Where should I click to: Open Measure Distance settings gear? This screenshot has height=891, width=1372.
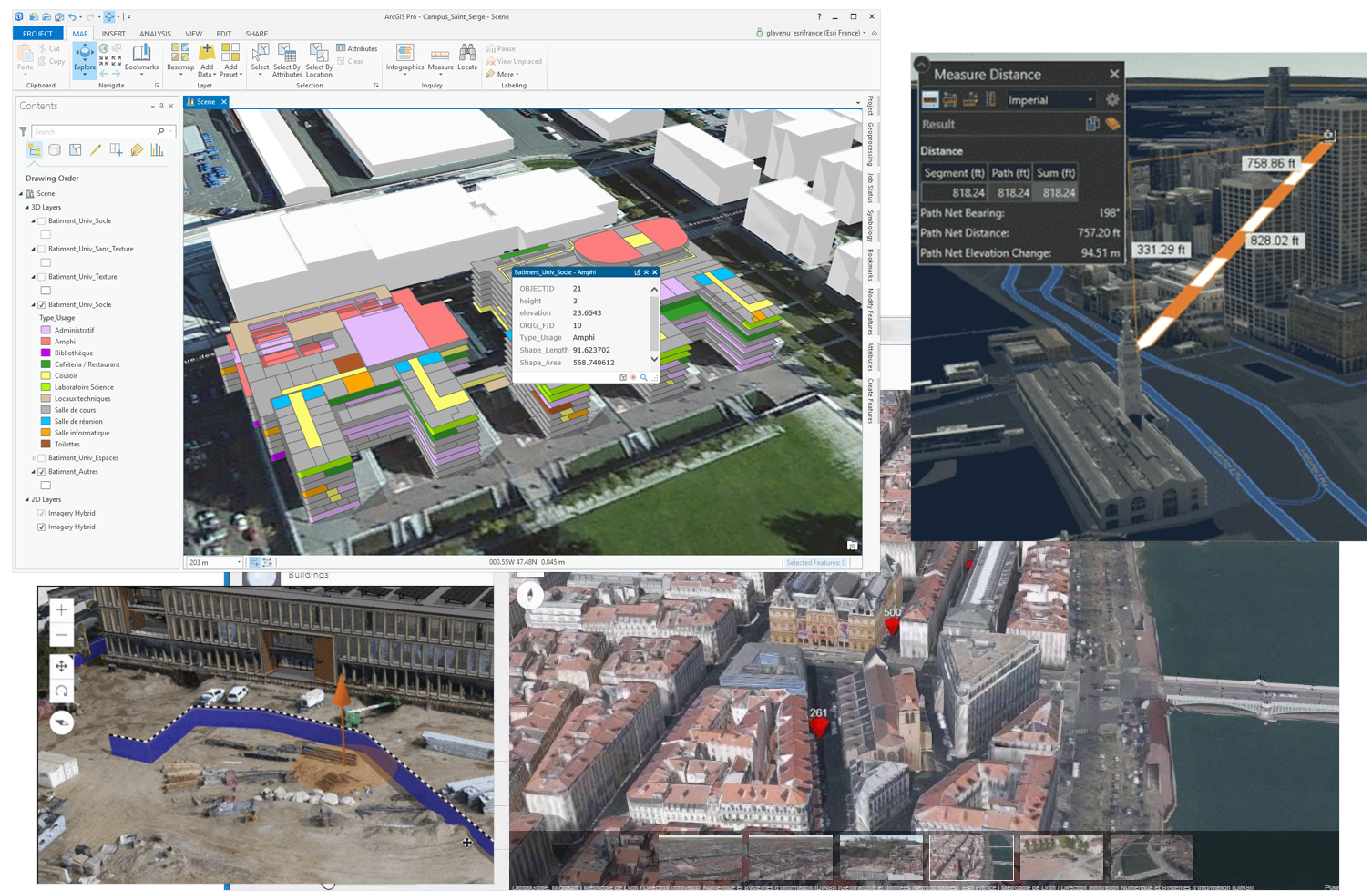[x=1112, y=100]
